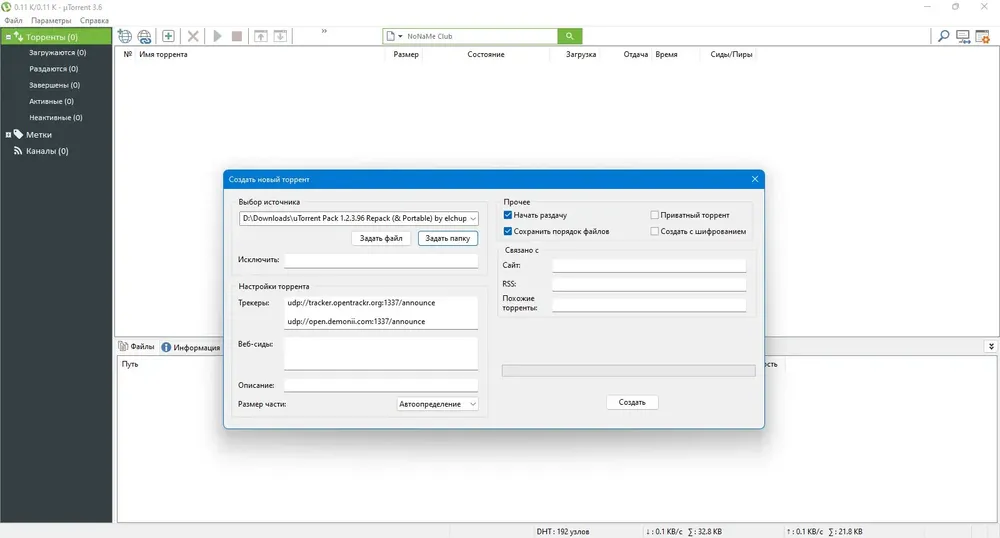This screenshot has height=538, width=1000.
Task: Click the Create new torrent plus icon
Action: click(x=168, y=36)
